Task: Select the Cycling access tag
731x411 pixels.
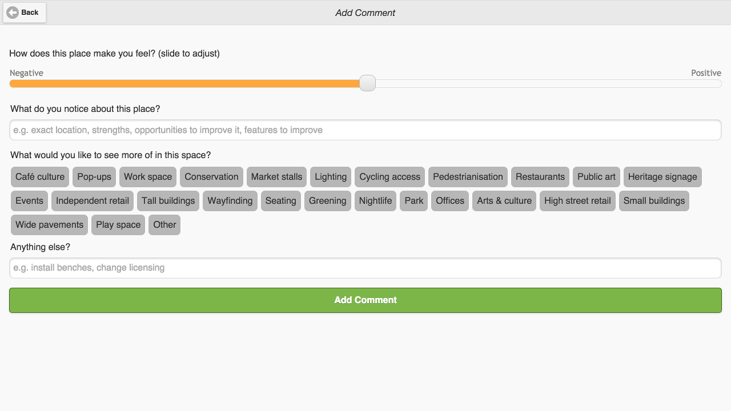Action: [390, 177]
